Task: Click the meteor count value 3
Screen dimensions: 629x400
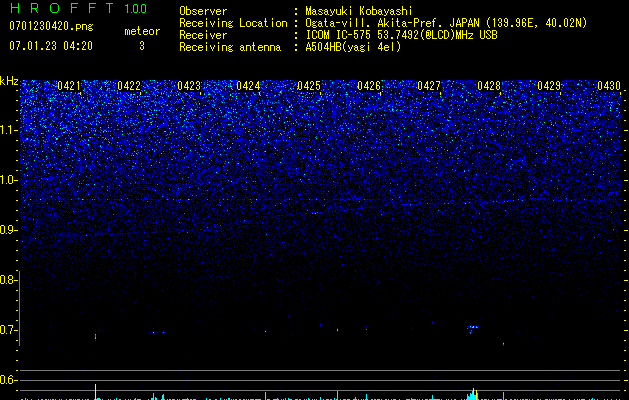Action: coord(142,46)
